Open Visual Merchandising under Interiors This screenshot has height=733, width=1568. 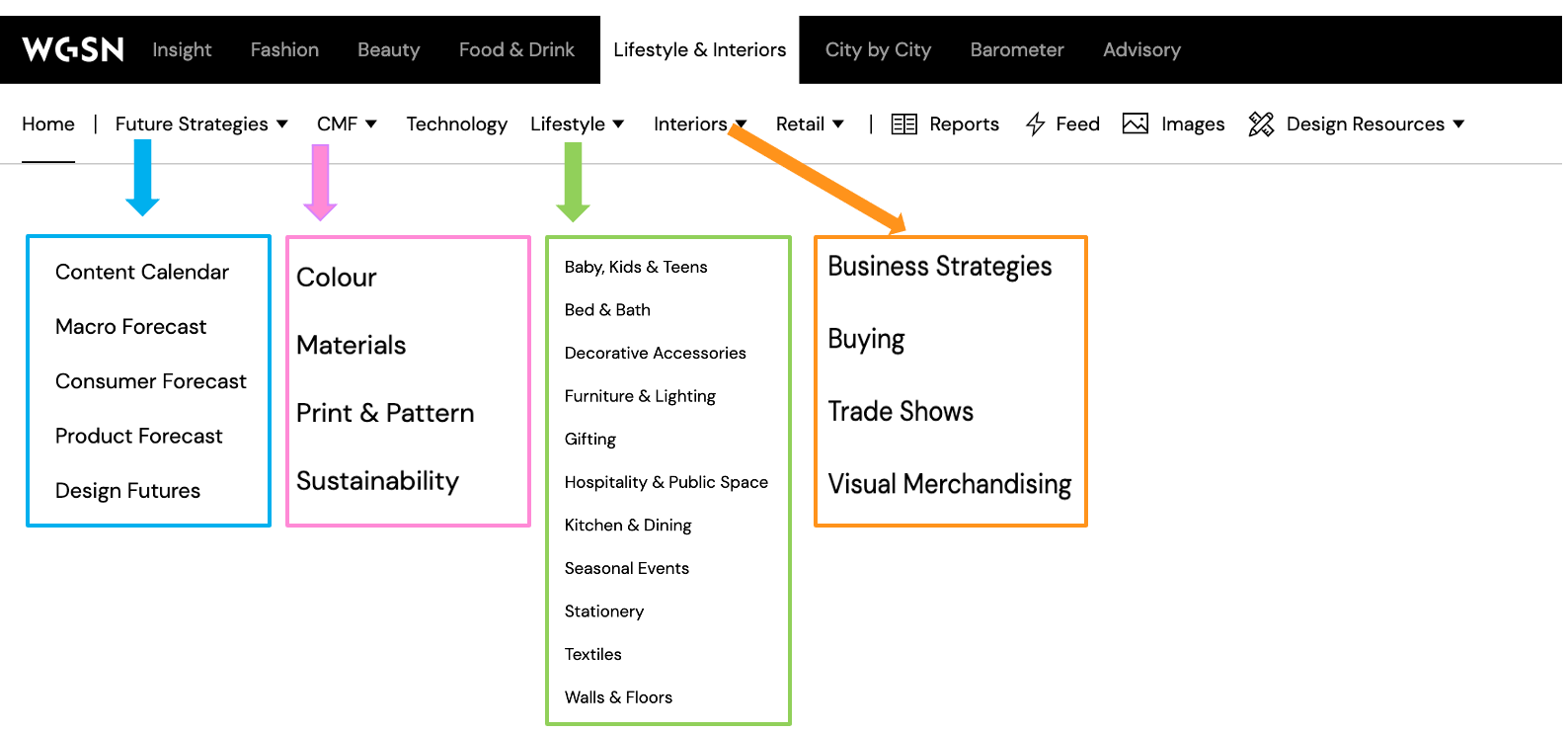[949, 484]
